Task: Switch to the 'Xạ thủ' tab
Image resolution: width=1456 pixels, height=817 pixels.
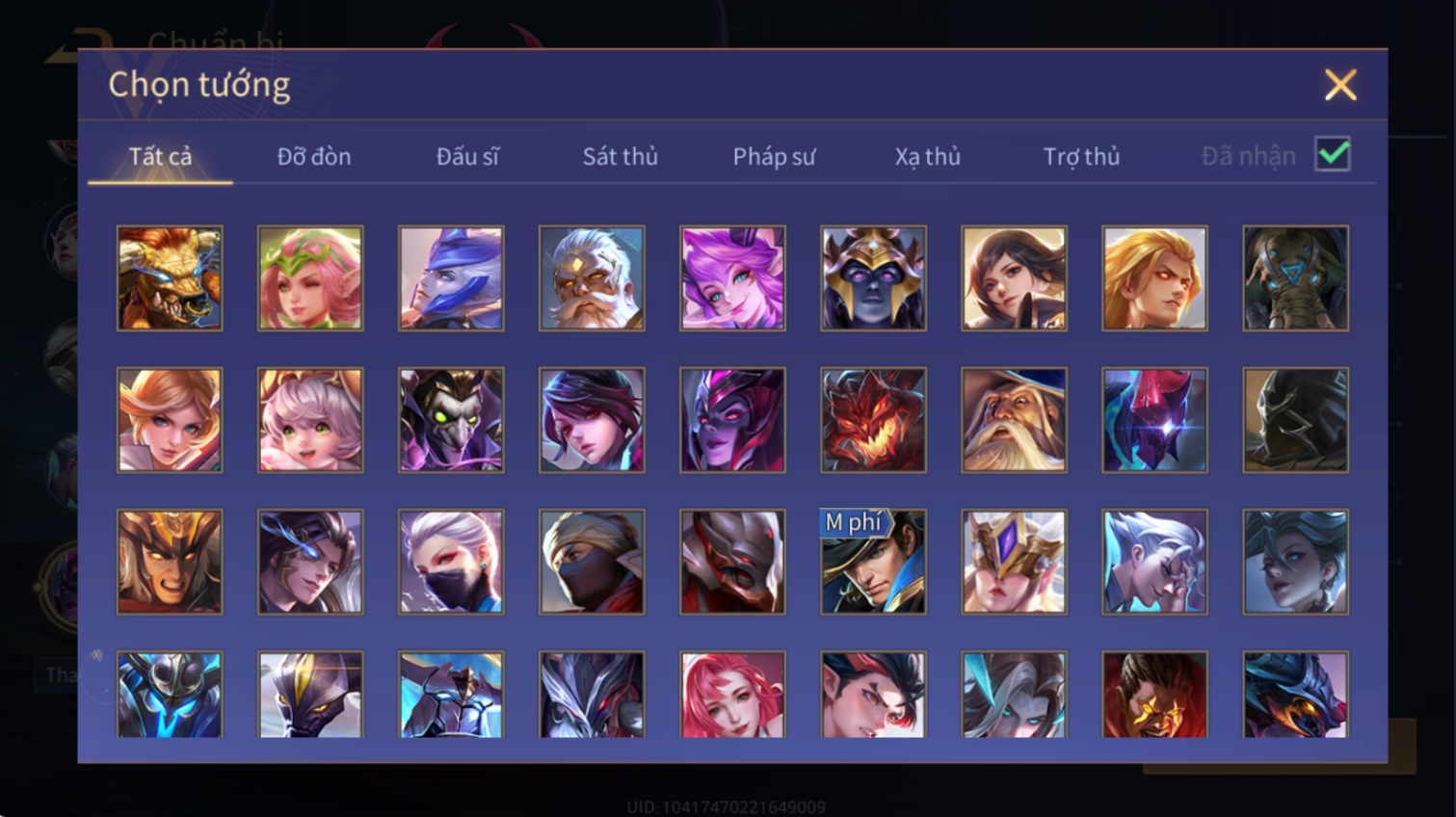Action: click(928, 156)
